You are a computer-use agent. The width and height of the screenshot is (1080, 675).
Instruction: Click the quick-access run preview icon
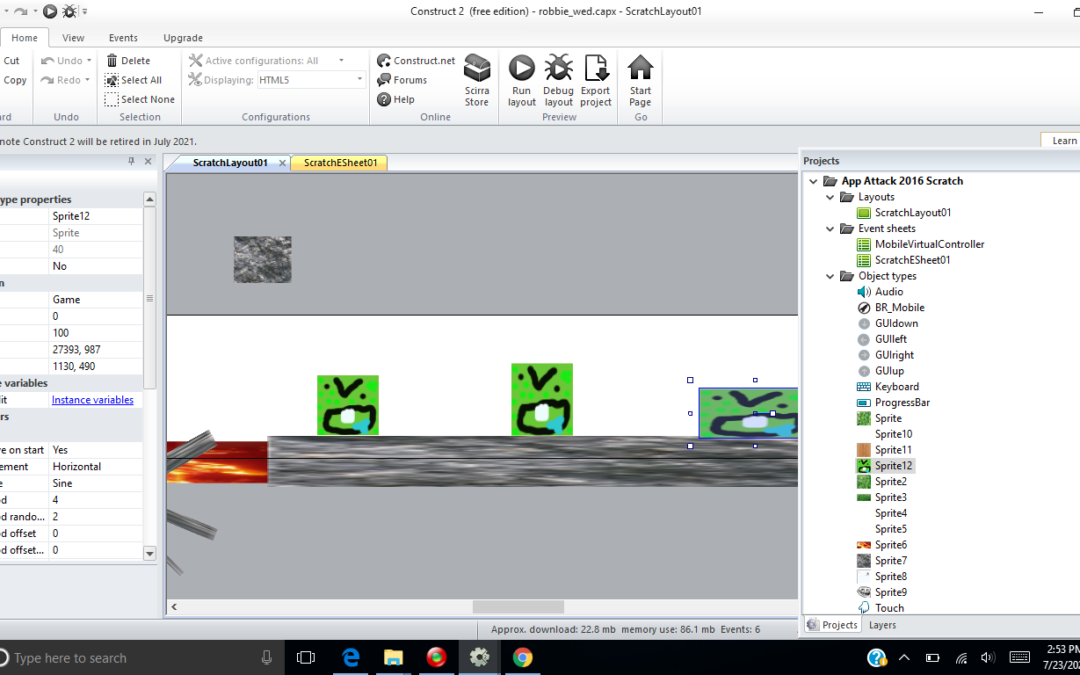point(50,11)
